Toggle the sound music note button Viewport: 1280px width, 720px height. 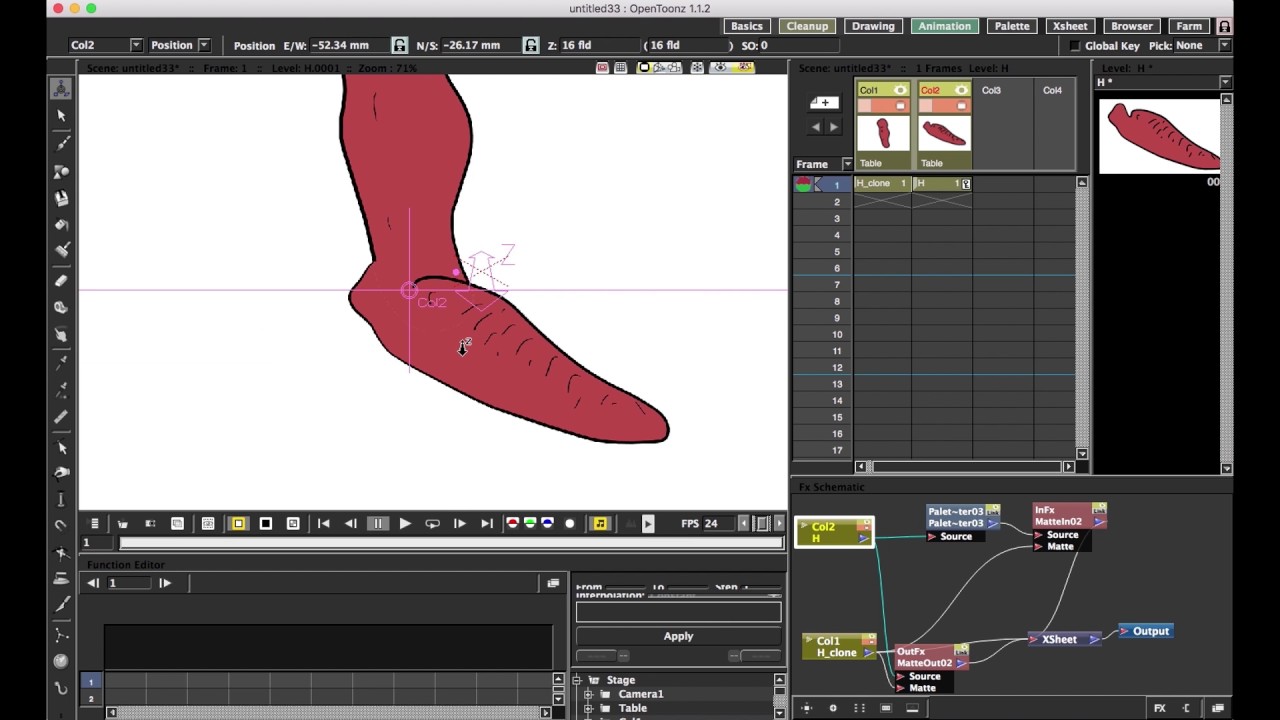(x=600, y=523)
